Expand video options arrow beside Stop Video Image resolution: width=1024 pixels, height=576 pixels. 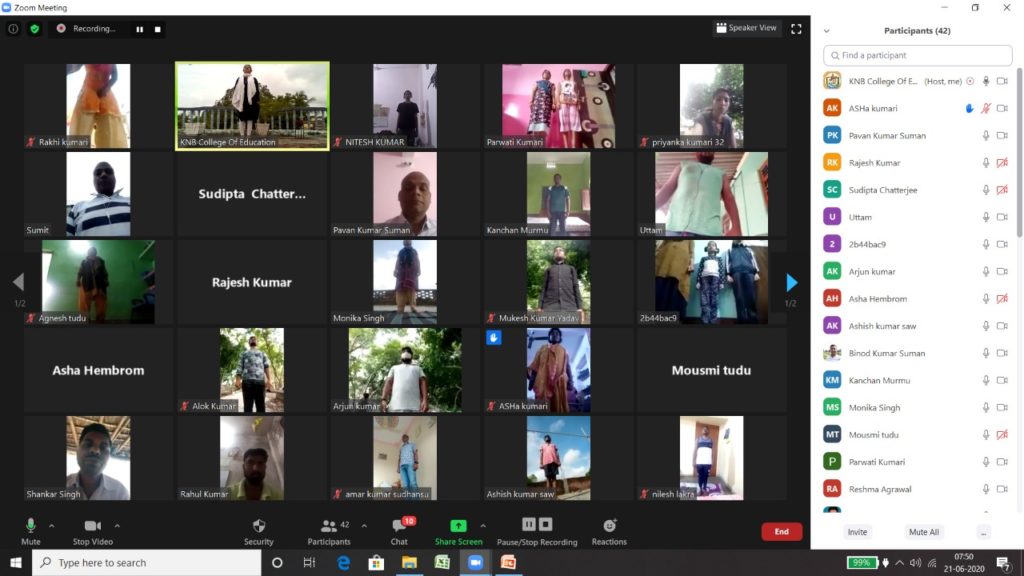117,525
